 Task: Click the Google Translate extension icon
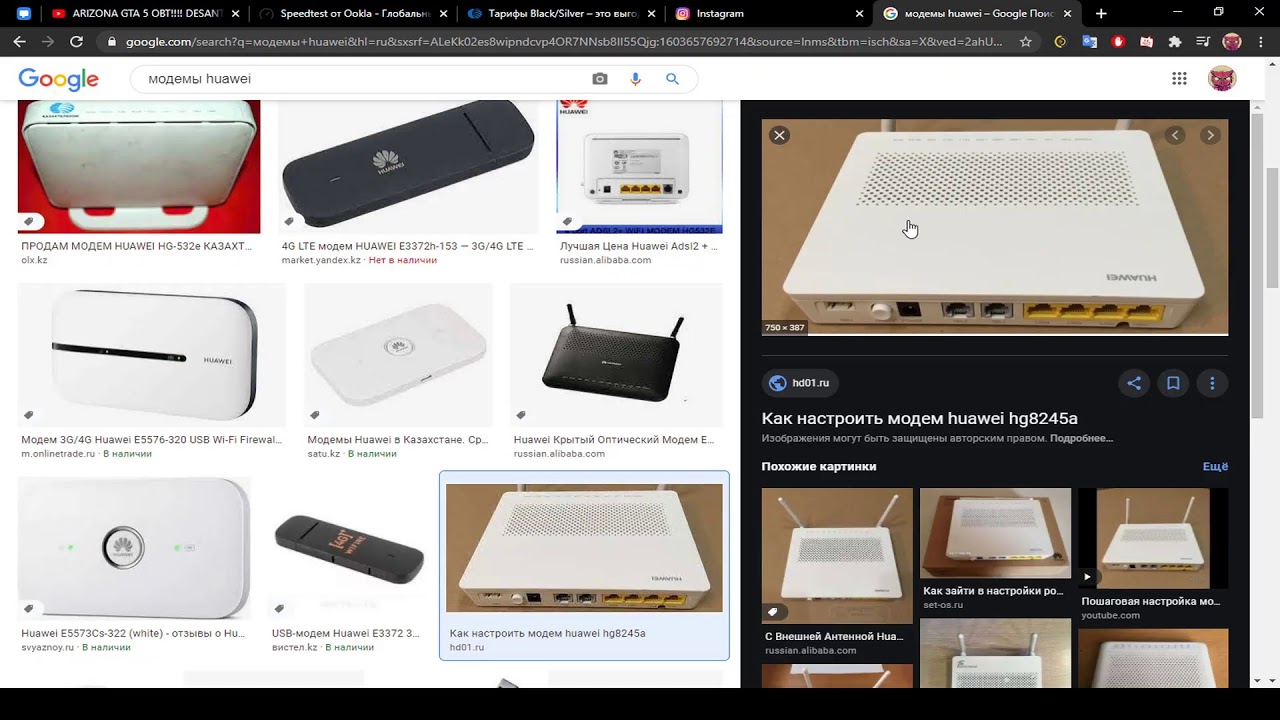click(1090, 42)
